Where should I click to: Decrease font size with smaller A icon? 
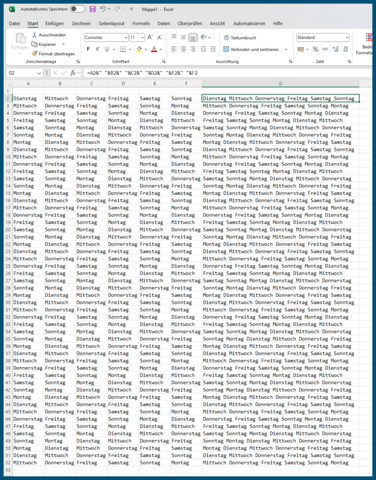coord(160,37)
